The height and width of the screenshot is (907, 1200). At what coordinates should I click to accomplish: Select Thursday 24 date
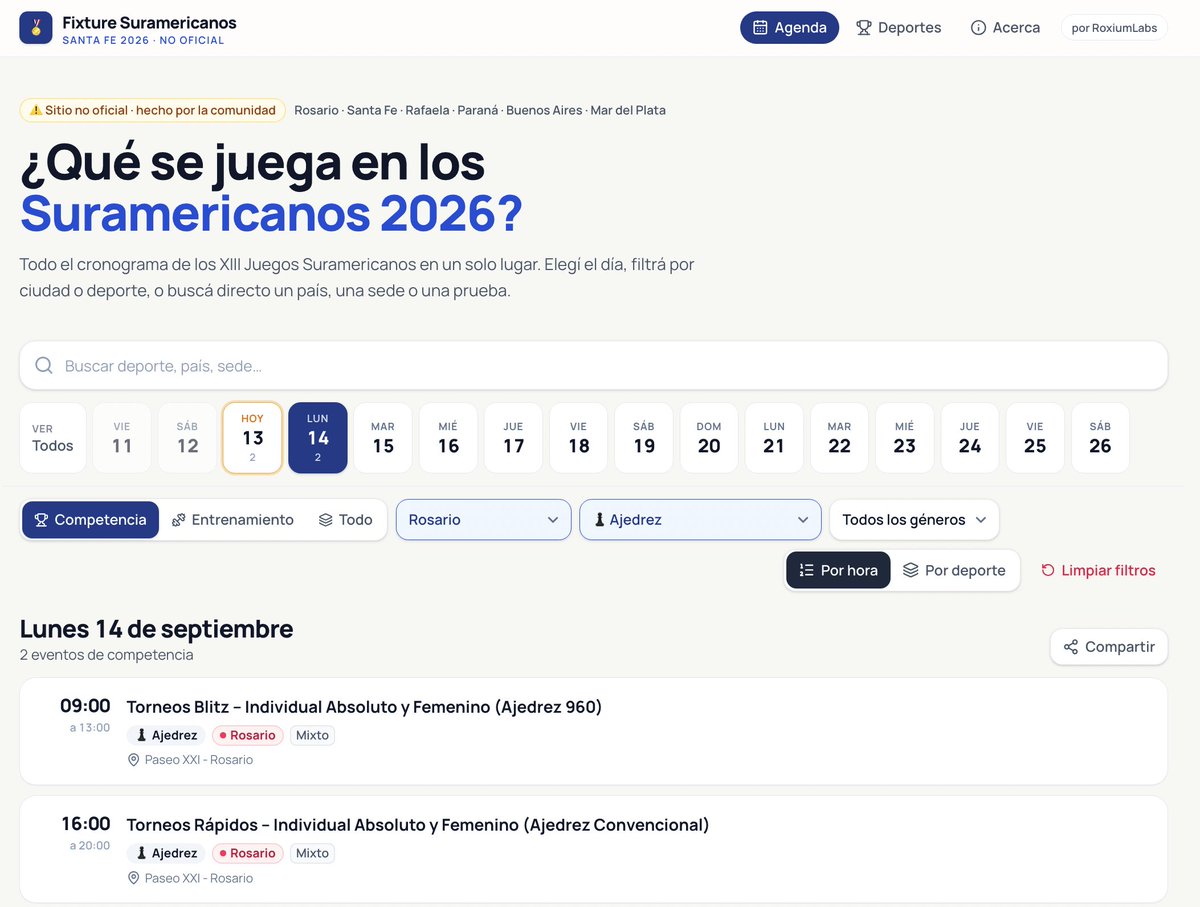(970, 438)
